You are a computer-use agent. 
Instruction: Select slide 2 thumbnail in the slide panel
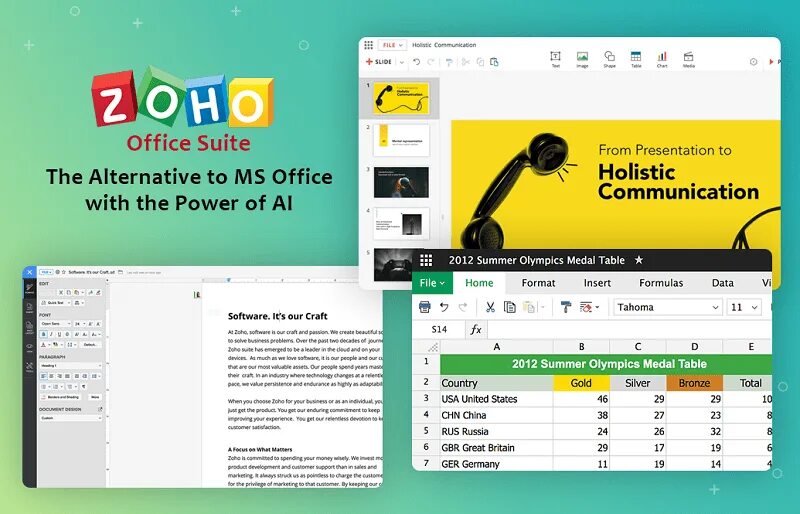401,140
